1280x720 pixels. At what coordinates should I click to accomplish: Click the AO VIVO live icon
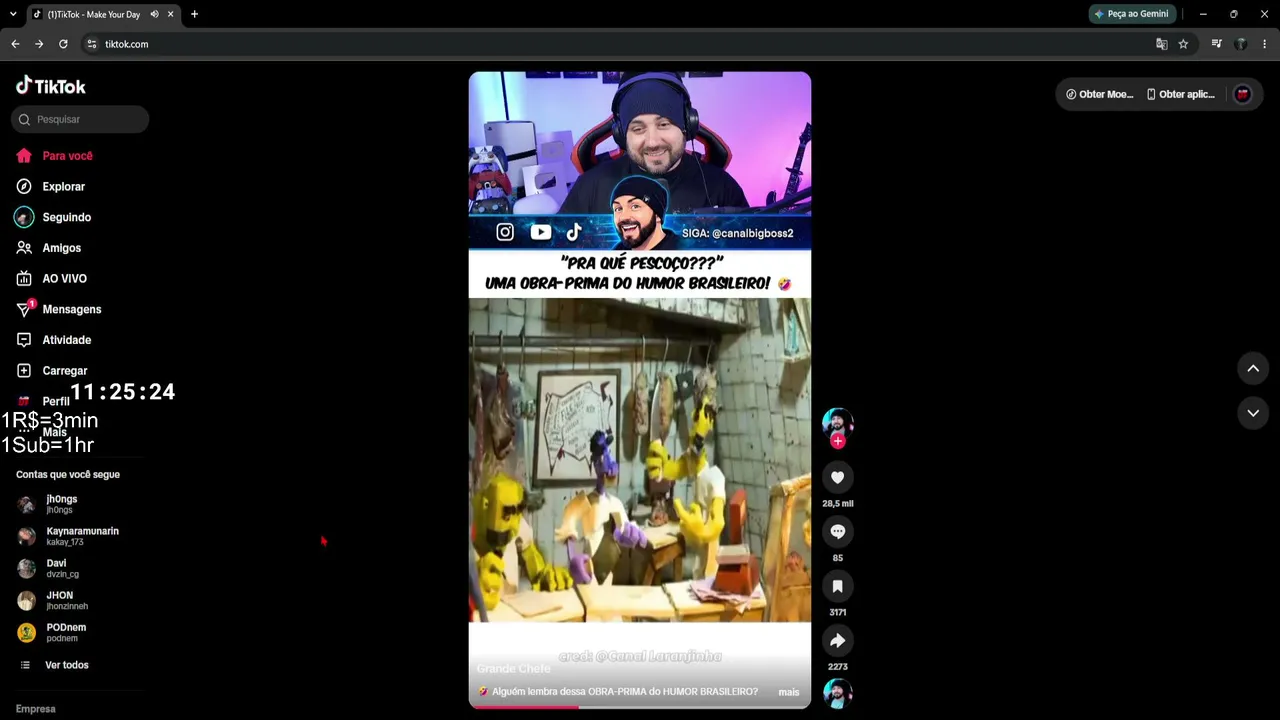click(x=24, y=279)
